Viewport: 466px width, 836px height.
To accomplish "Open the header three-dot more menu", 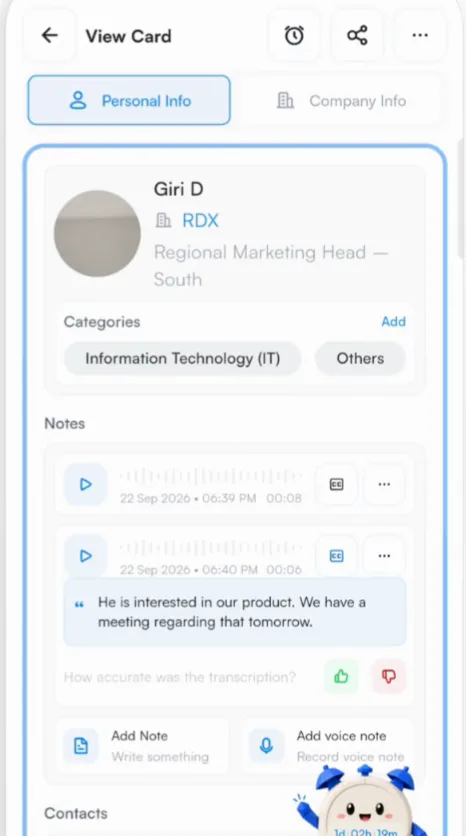I will coord(420,36).
